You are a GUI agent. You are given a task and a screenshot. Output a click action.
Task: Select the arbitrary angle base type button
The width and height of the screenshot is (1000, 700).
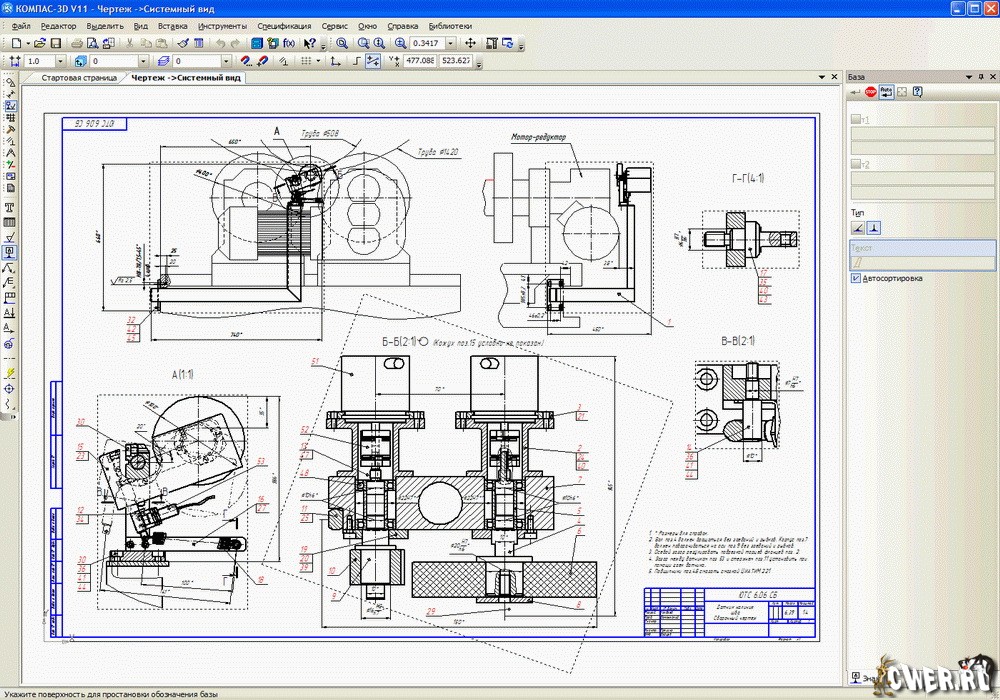(857, 228)
